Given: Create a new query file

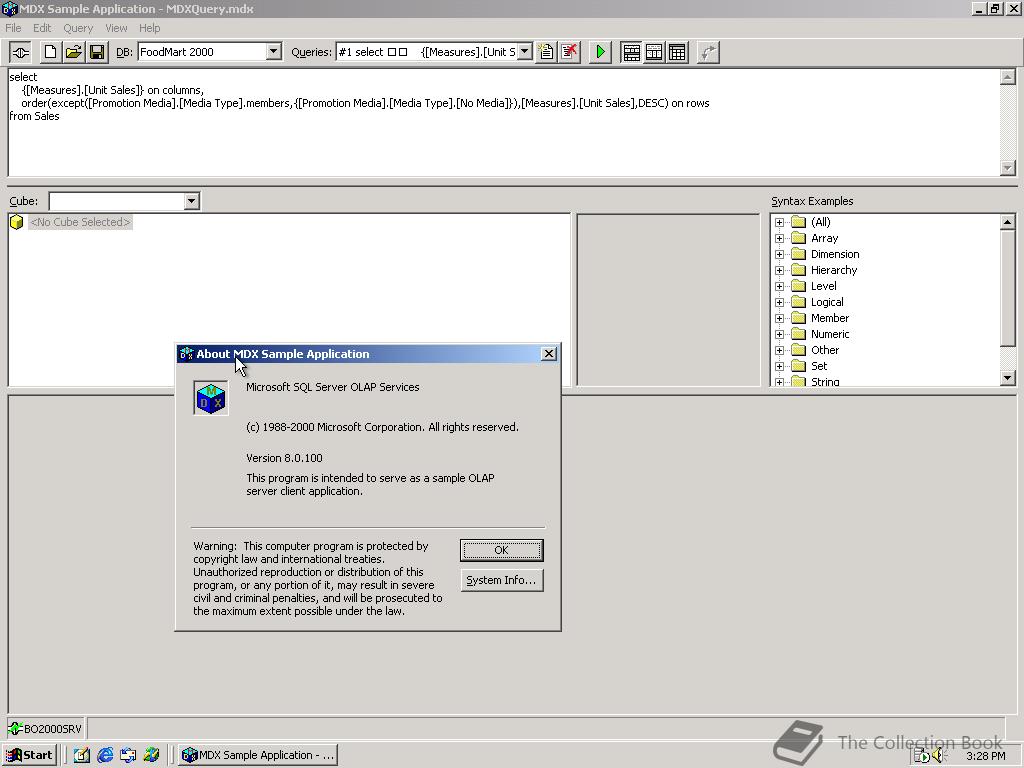Looking at the screenshot, I should pos(50,52).
